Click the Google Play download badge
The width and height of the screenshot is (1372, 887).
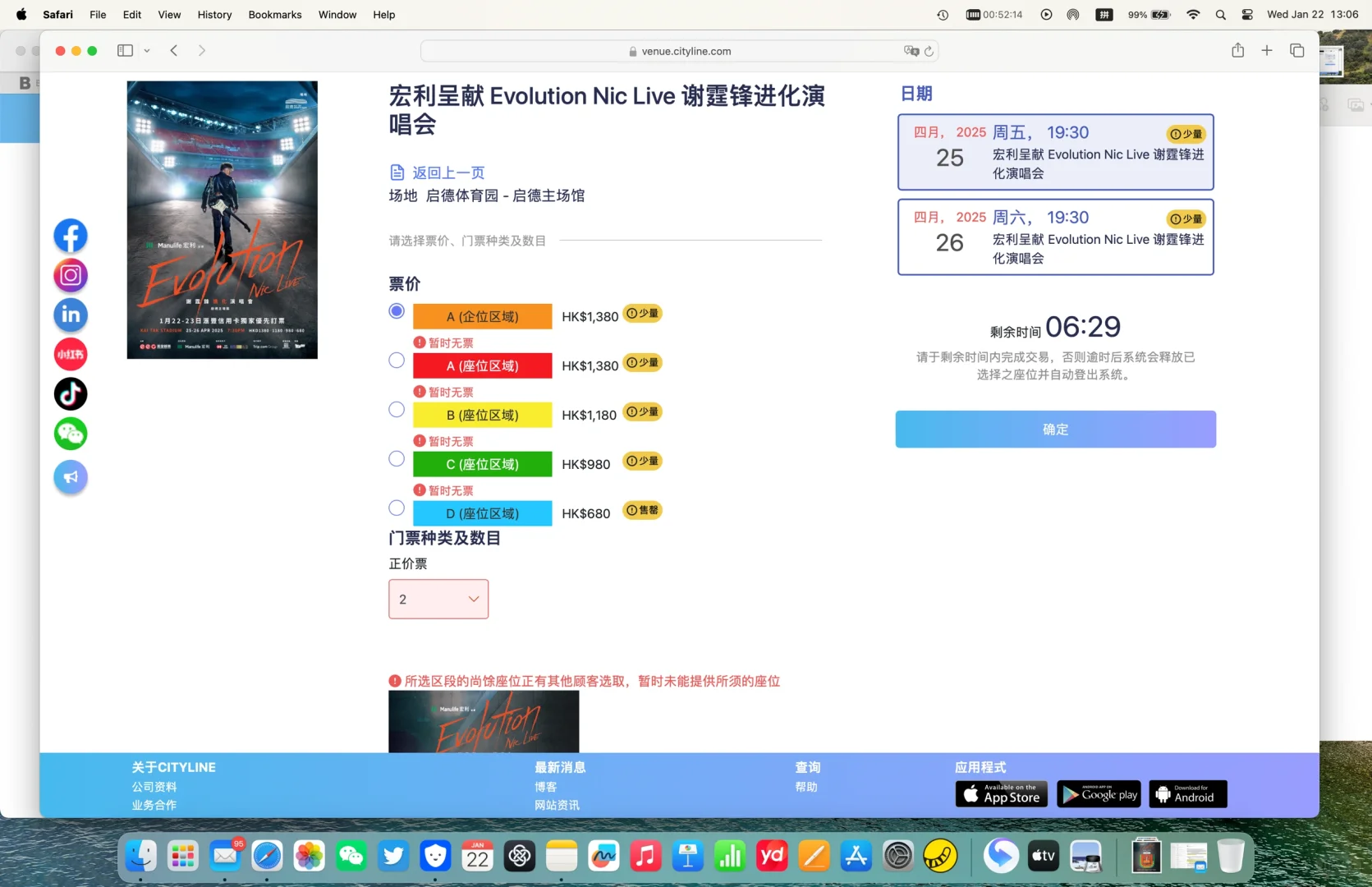click(1099, 794)
